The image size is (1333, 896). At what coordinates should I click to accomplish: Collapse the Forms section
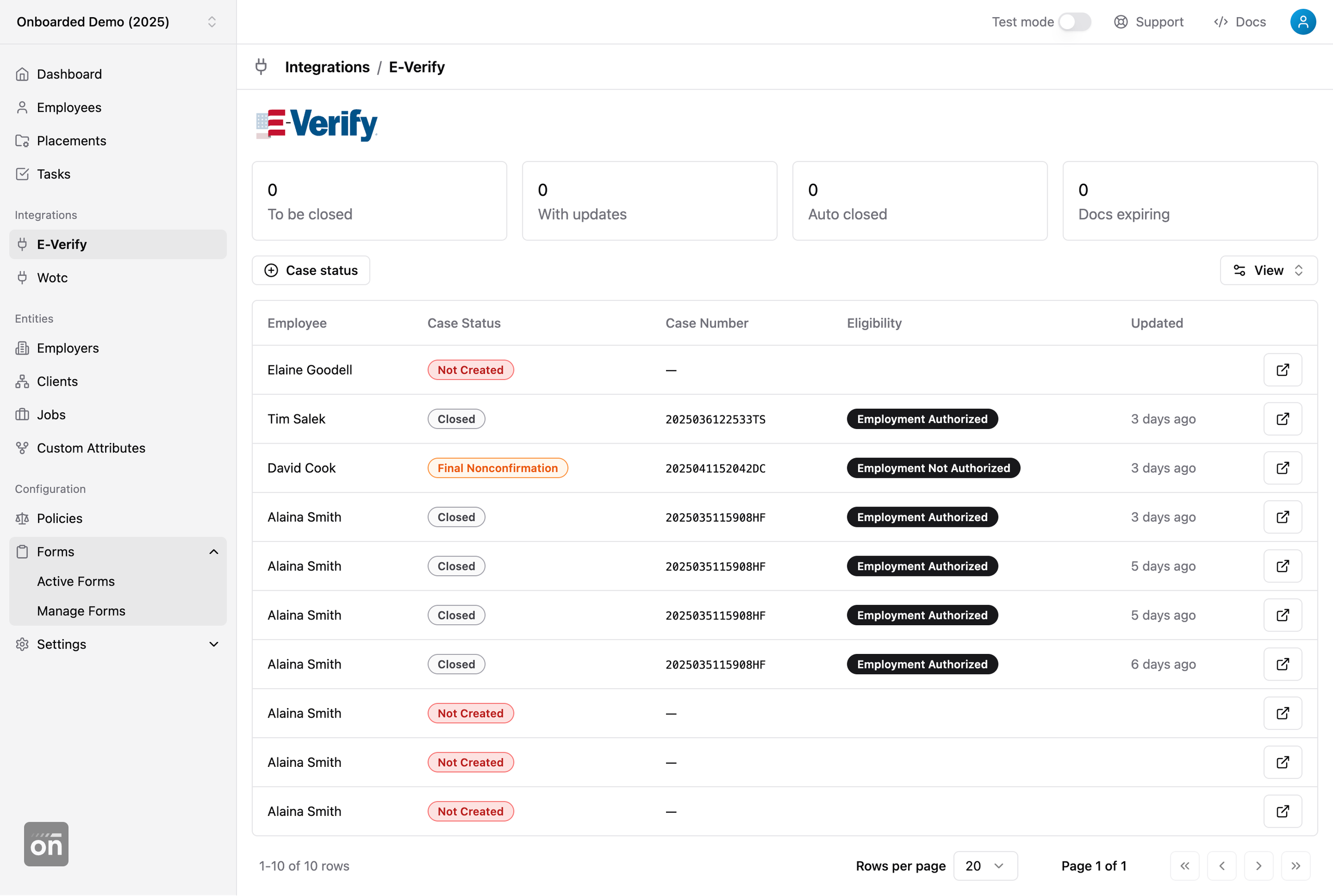point(118,551)
